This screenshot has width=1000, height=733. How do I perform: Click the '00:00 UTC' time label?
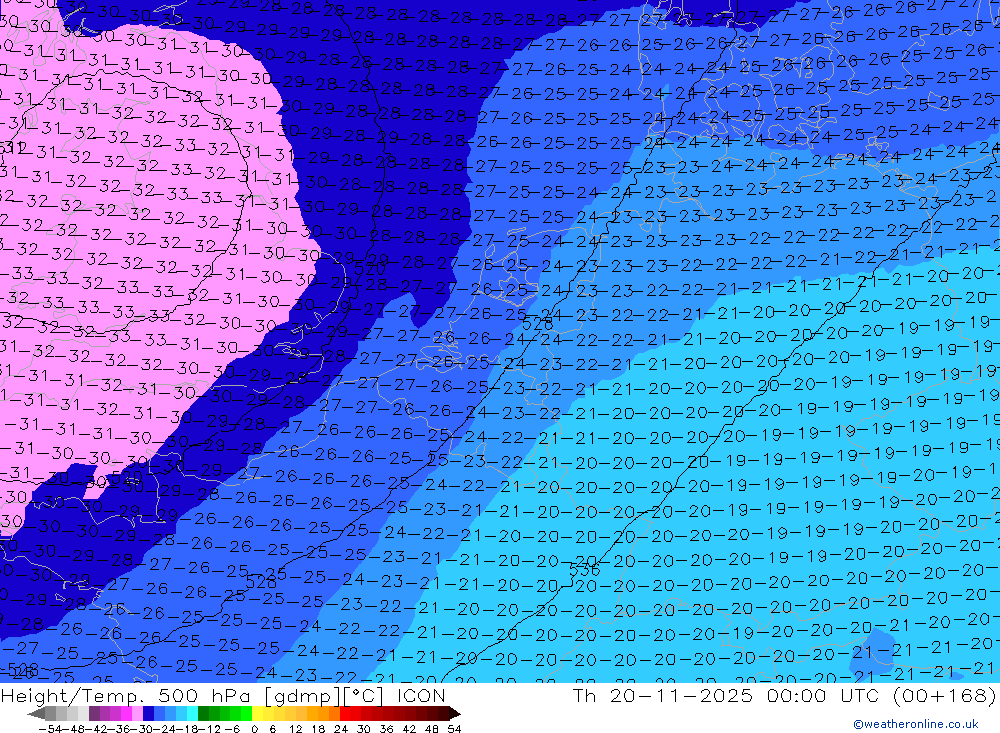pos(825,695)
